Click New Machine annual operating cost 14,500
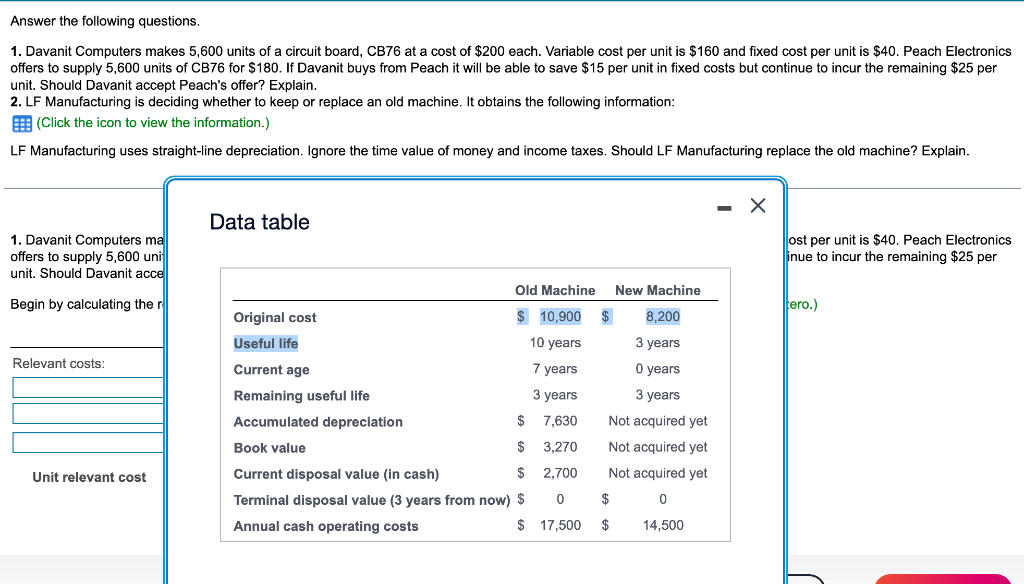The image size is (1024, 584). [663, 526]
